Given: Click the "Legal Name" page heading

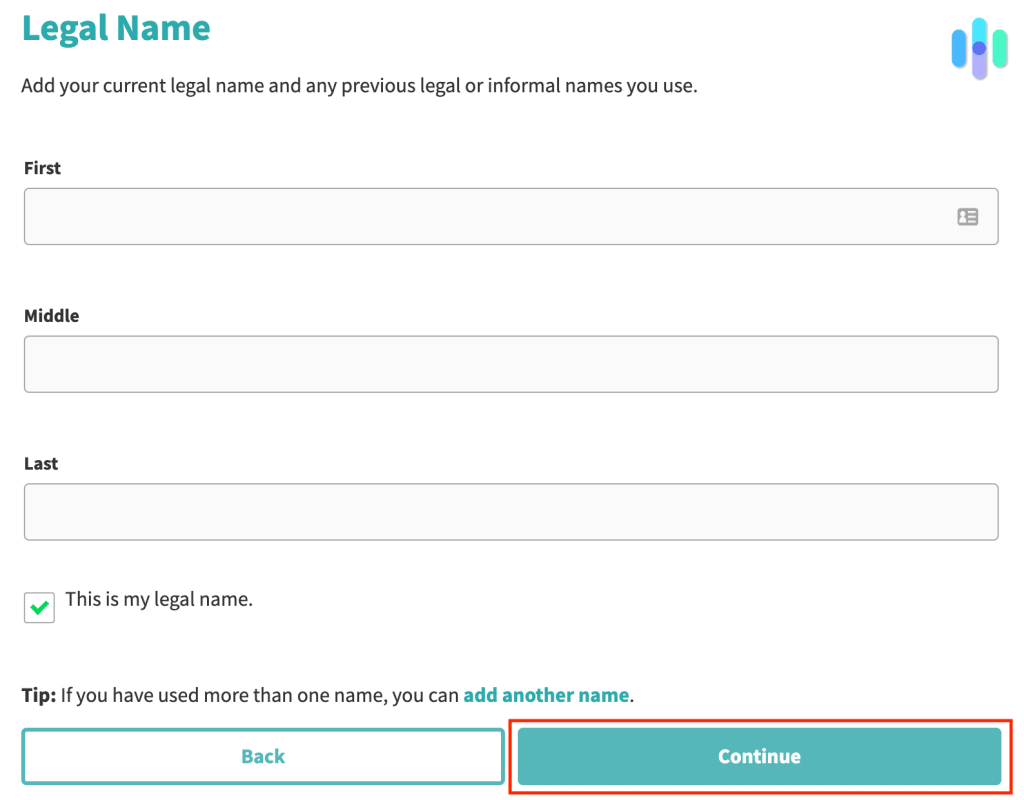Looking at the screenshot, I should [x=115, y=28].
